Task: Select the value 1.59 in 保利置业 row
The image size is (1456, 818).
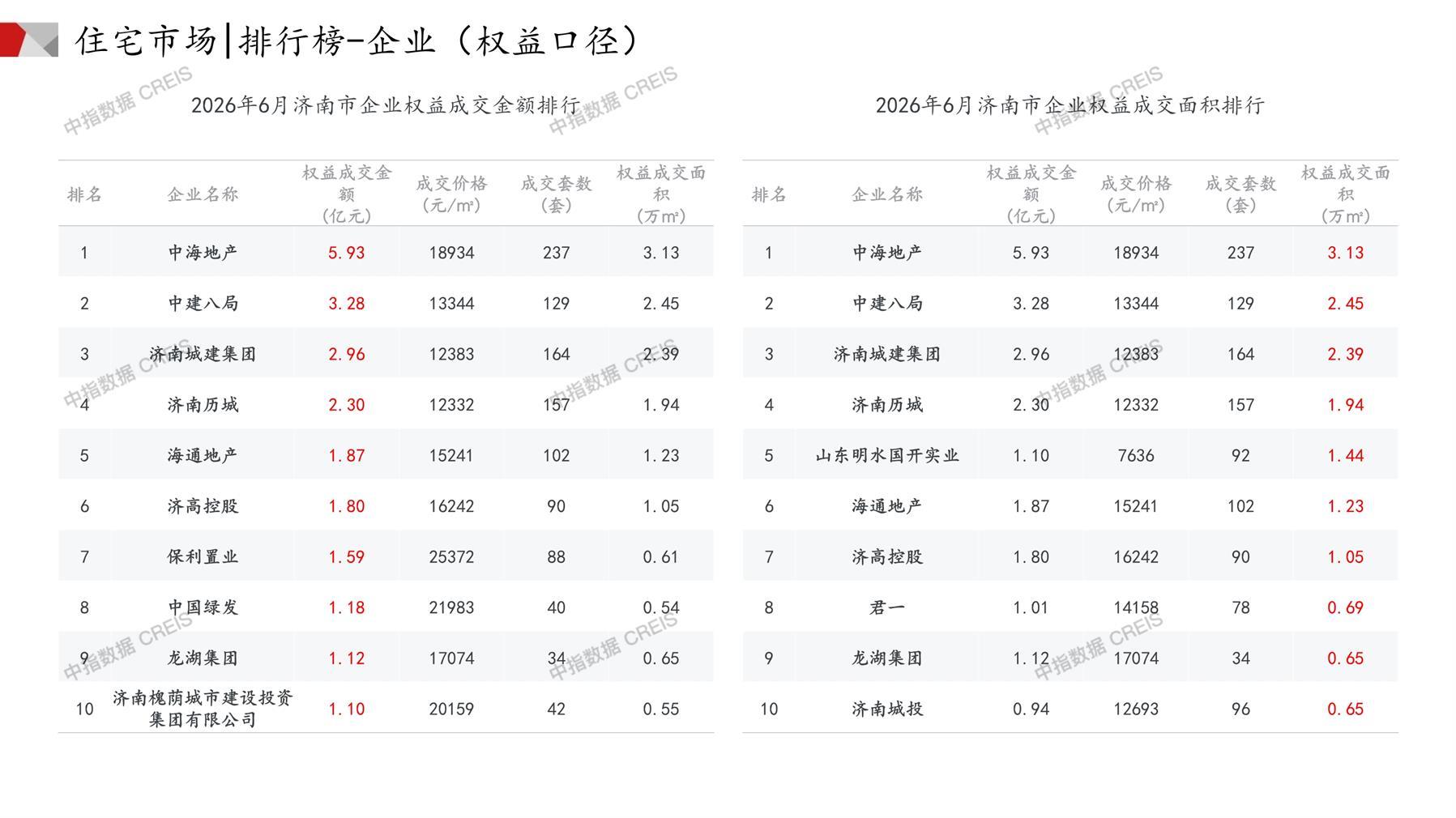Action: [346, 557]
